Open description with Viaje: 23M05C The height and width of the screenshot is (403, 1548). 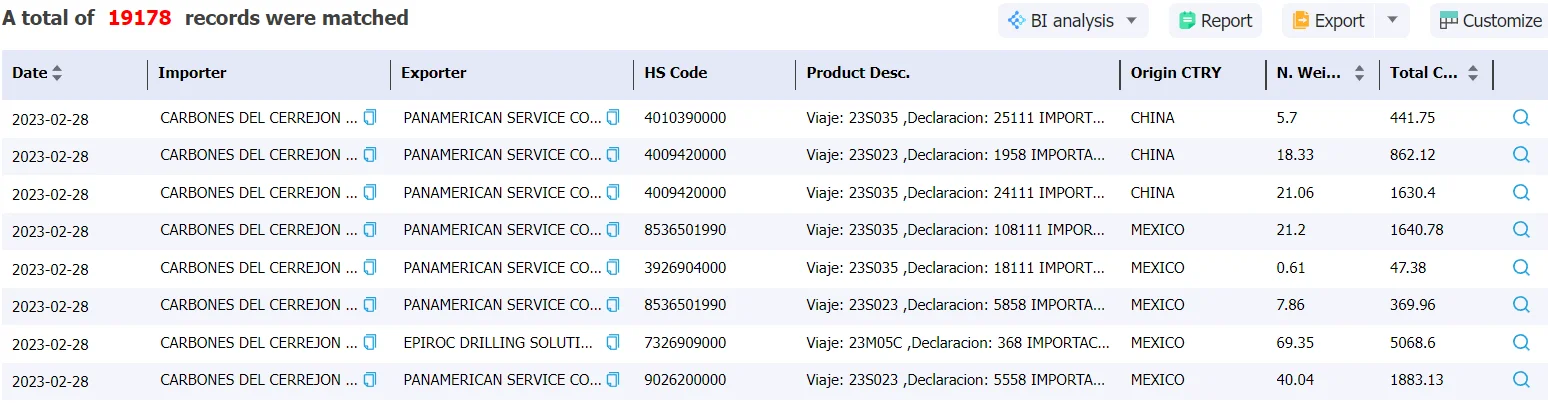point(958,343)
